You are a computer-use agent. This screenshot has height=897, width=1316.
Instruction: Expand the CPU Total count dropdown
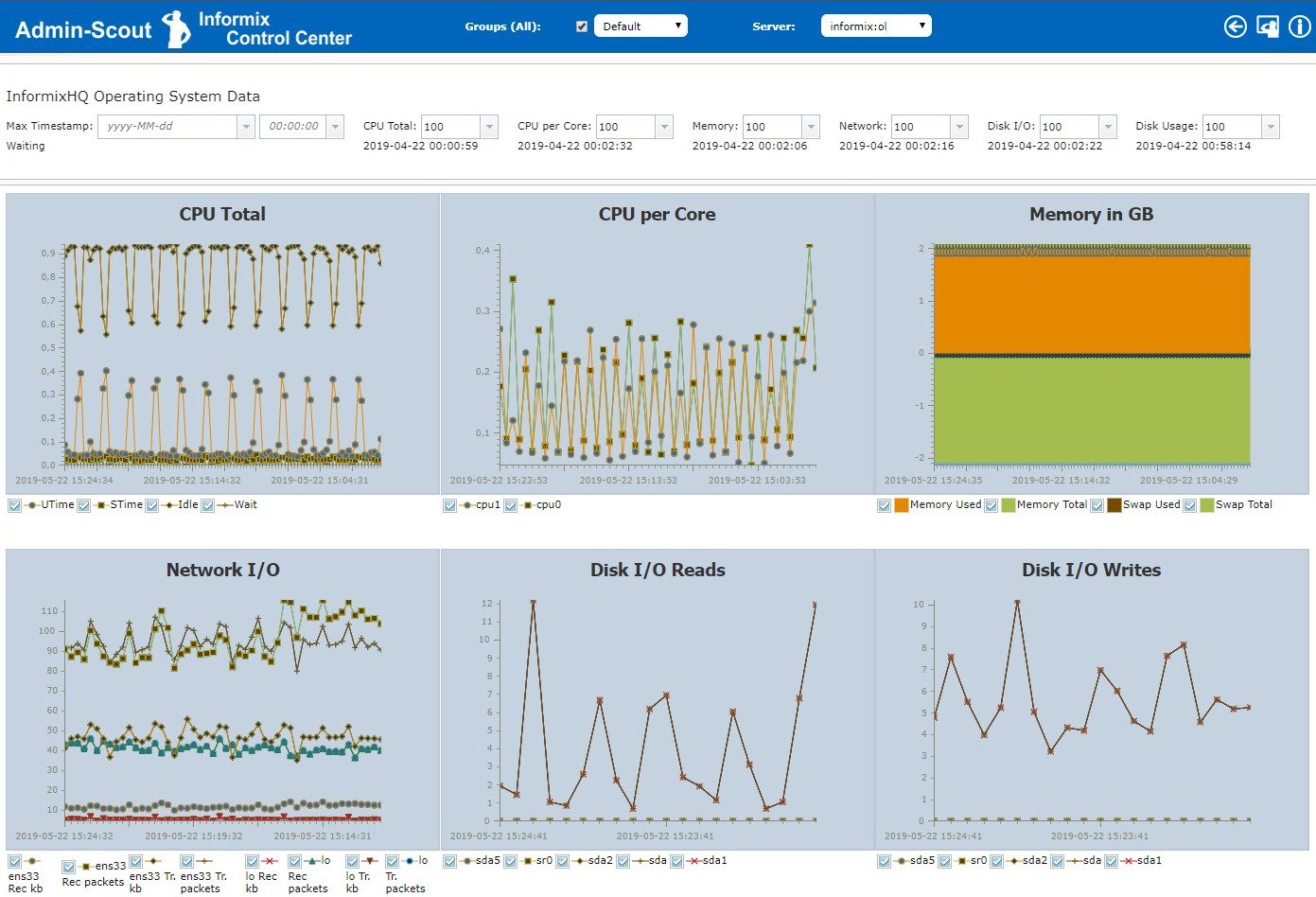[x=489, y=126]
